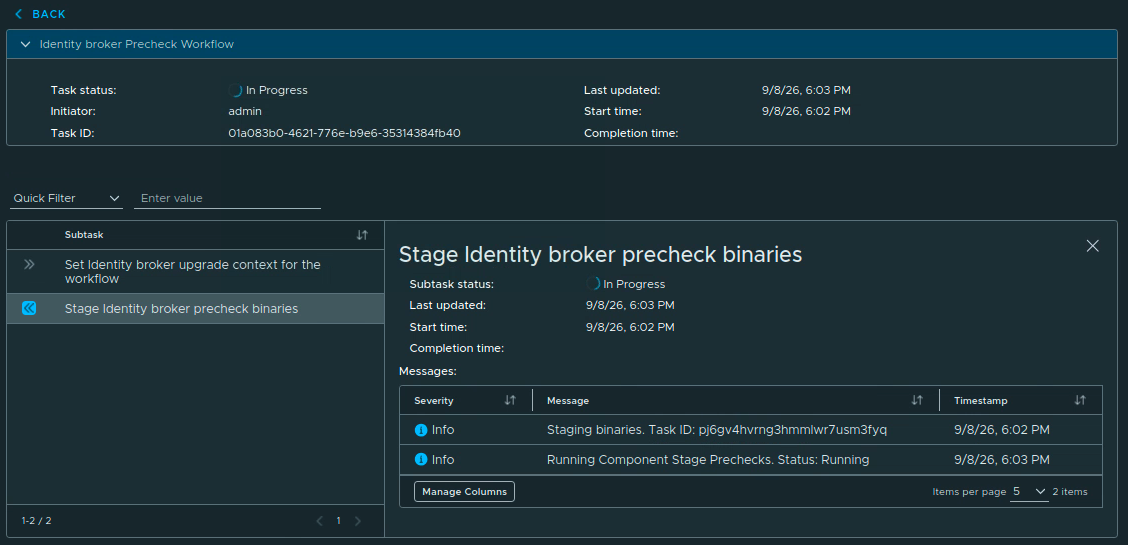This screenshot has width=1128, height=545.
Task: Open Manage Columns
Action: coord(464,492)
